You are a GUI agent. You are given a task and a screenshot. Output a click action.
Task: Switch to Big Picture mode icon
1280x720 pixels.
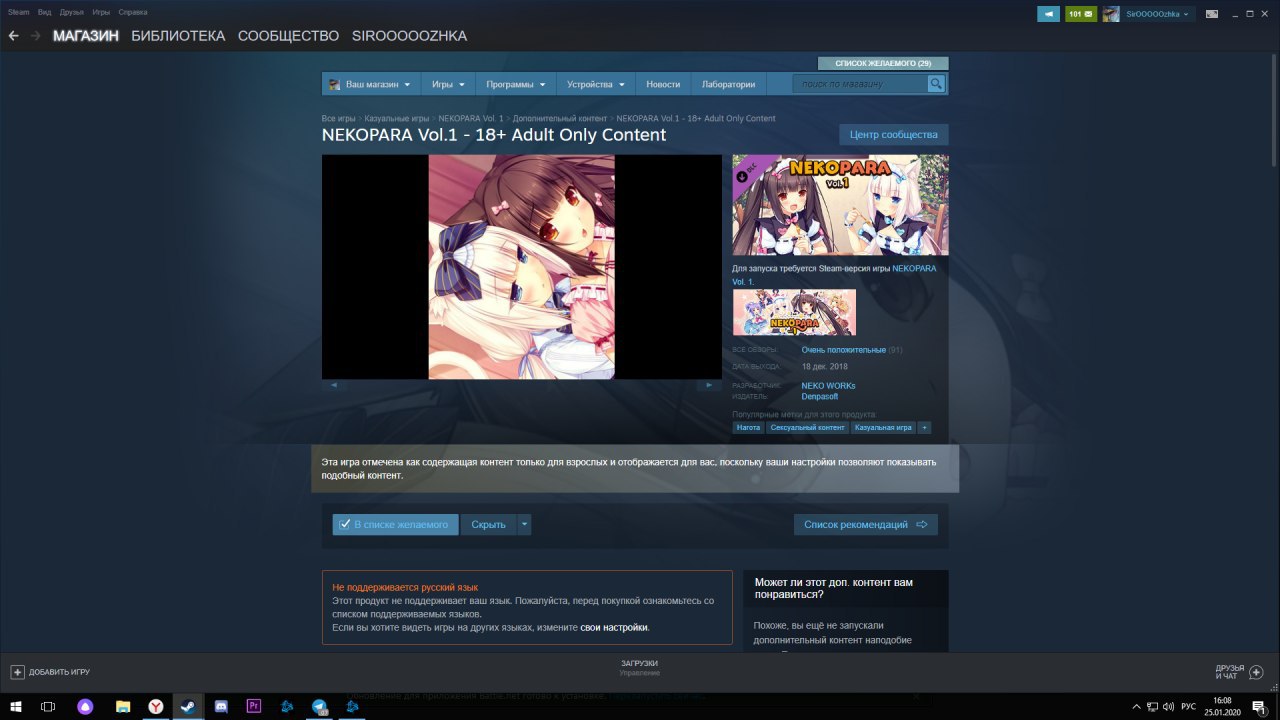tap(1212, 14)
